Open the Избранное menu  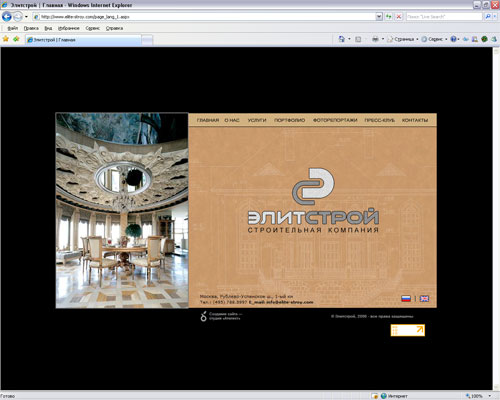click(x=69, y=28)
